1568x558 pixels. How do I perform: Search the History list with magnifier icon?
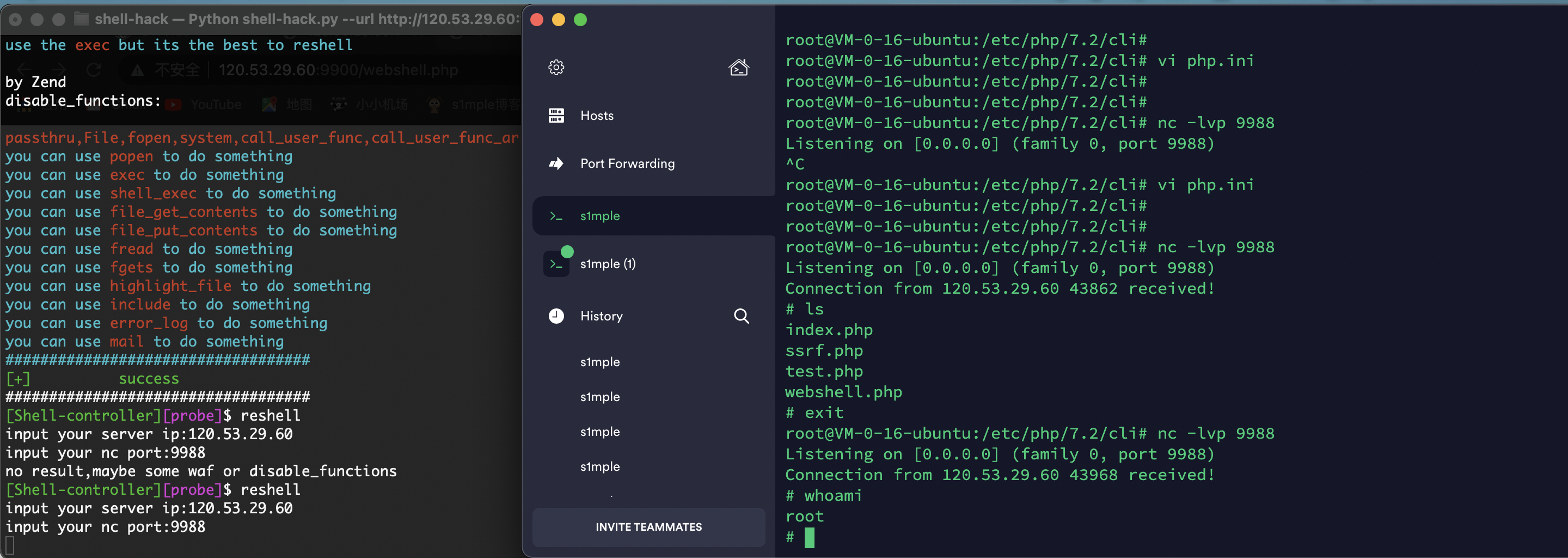point(742,316)
